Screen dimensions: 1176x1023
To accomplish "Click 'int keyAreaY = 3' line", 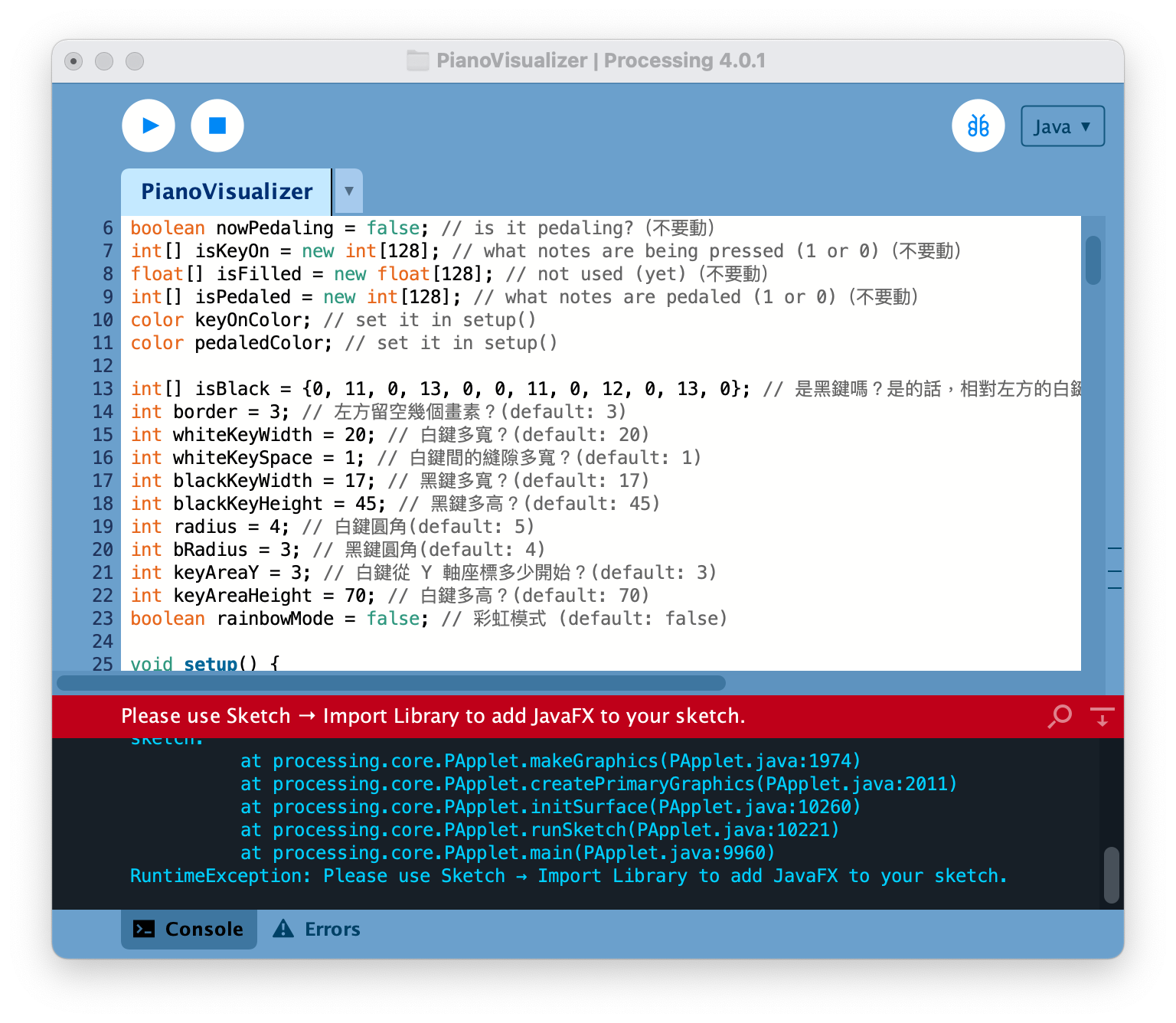I will (x=423, y=573).
